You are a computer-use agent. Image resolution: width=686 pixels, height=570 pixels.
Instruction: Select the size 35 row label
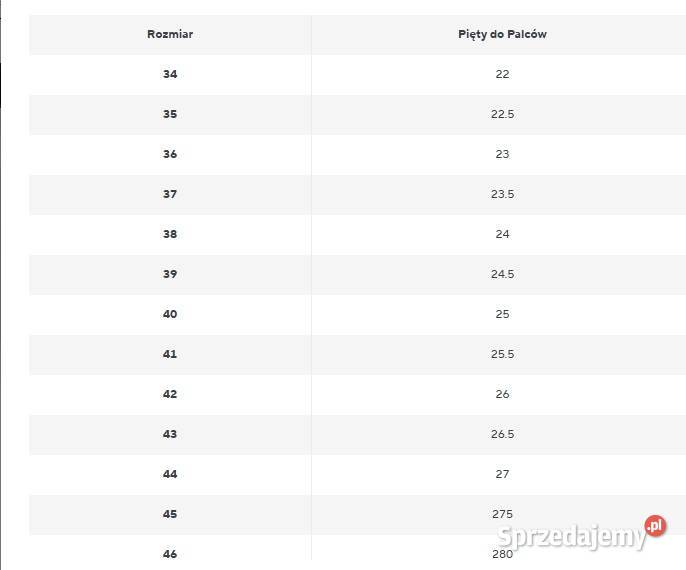170,114
